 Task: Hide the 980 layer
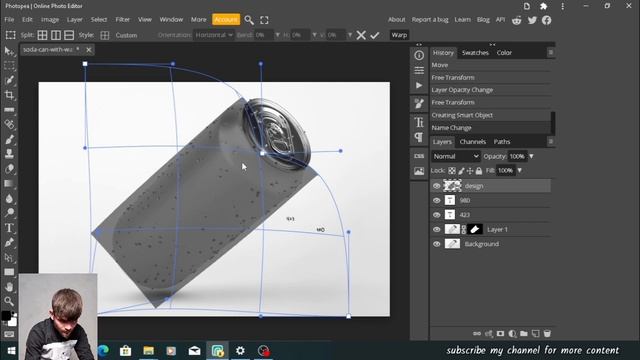coord(436,200)
